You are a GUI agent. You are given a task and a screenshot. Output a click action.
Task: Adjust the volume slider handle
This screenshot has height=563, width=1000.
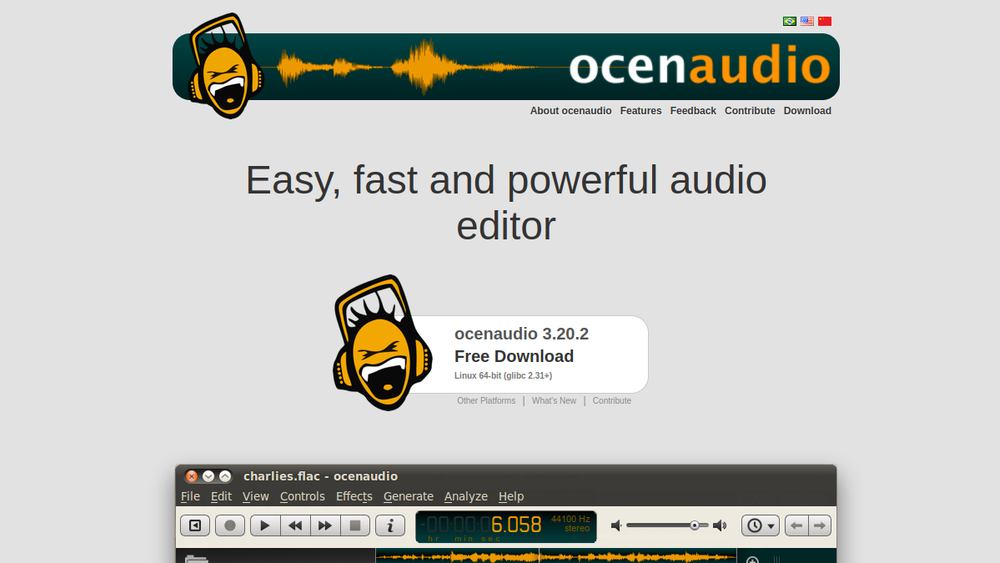tap(695, 525)
